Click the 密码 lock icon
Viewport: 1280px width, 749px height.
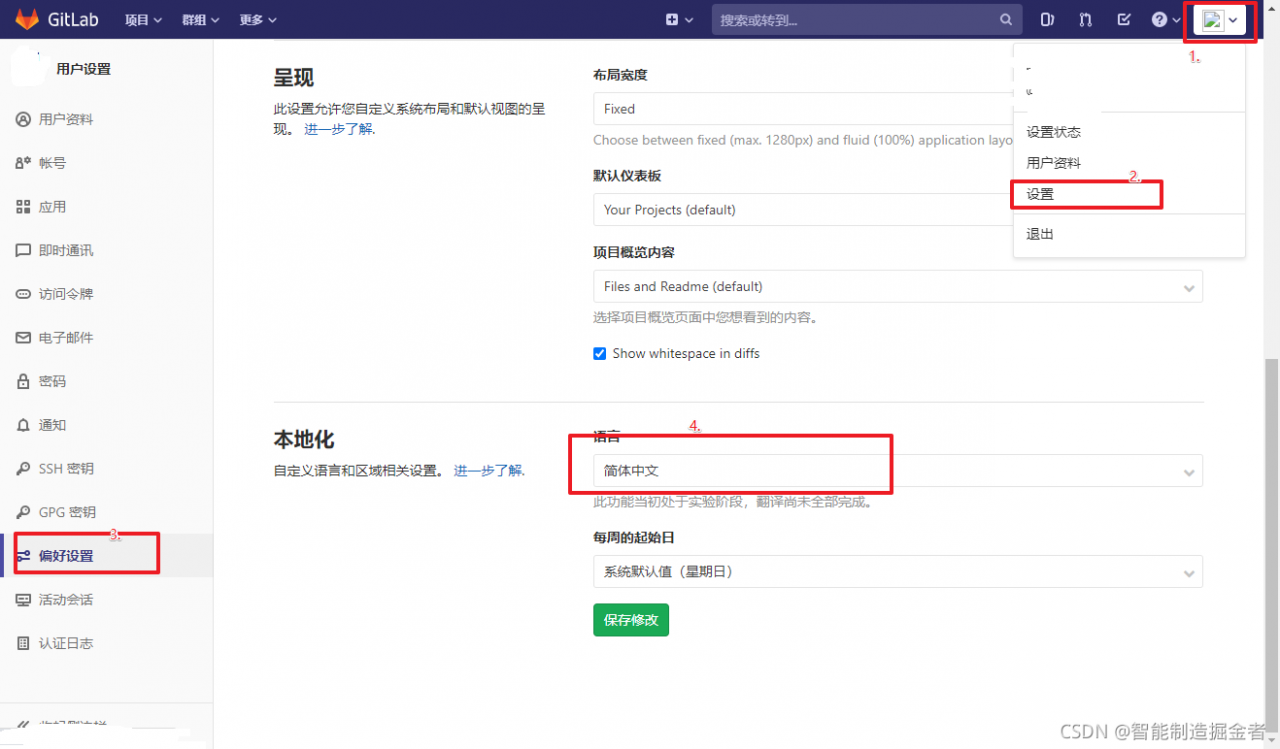(x=24, y=381)
